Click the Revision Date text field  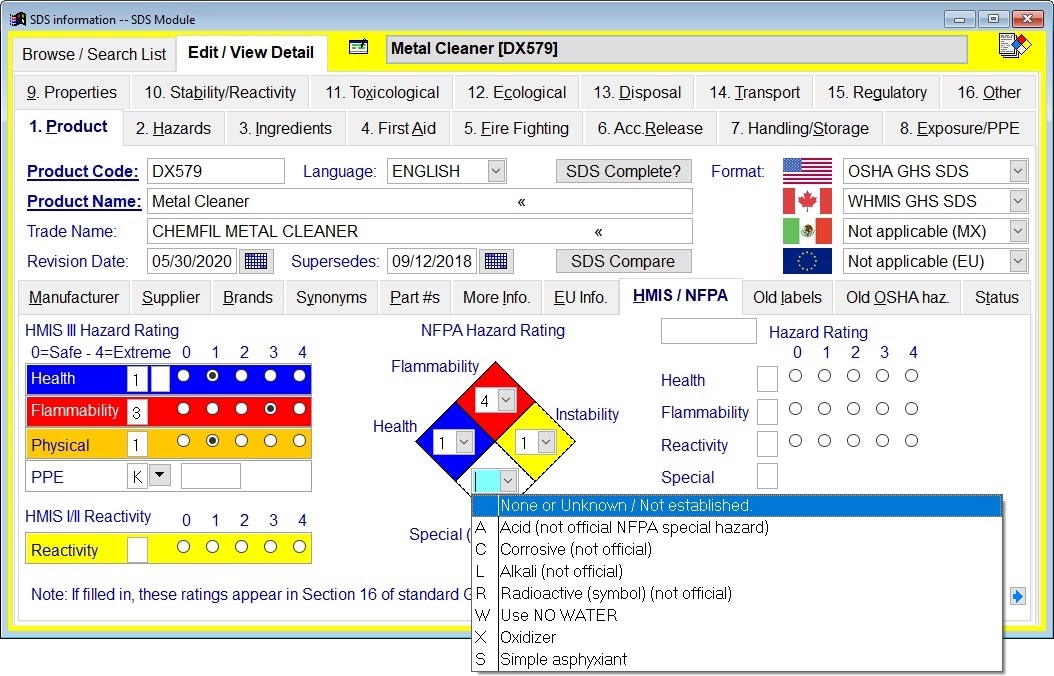click(192, 261)
